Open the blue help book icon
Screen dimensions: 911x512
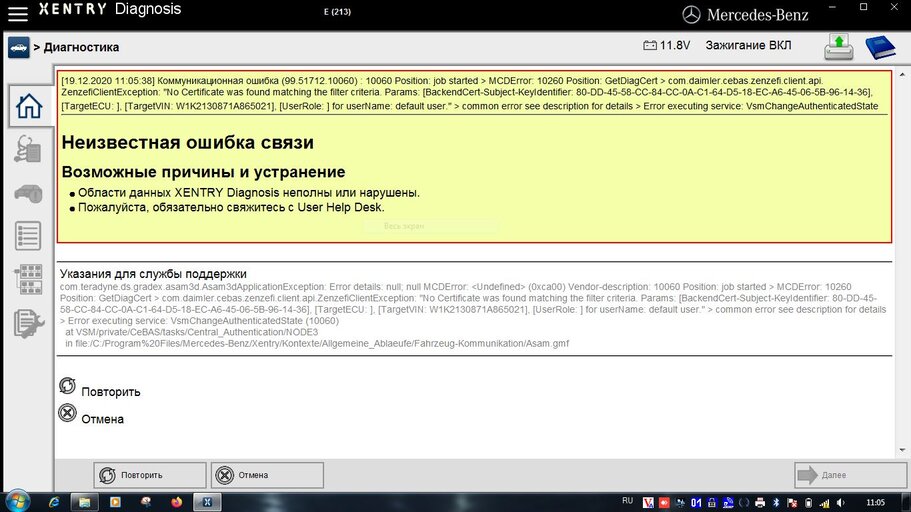pyautogui.click(x=880, y=47)
